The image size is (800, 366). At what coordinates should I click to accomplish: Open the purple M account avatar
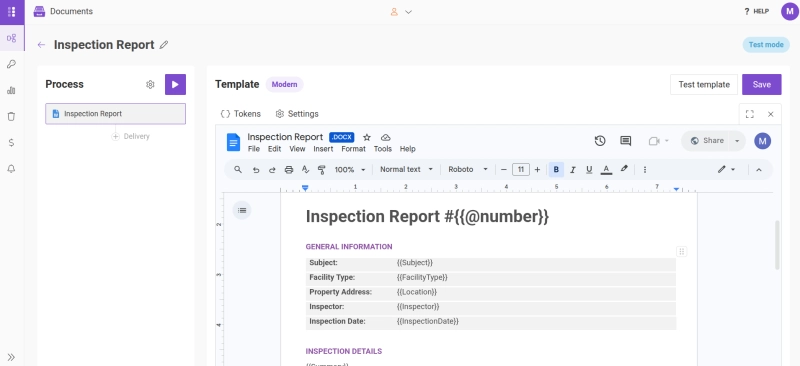789,11
